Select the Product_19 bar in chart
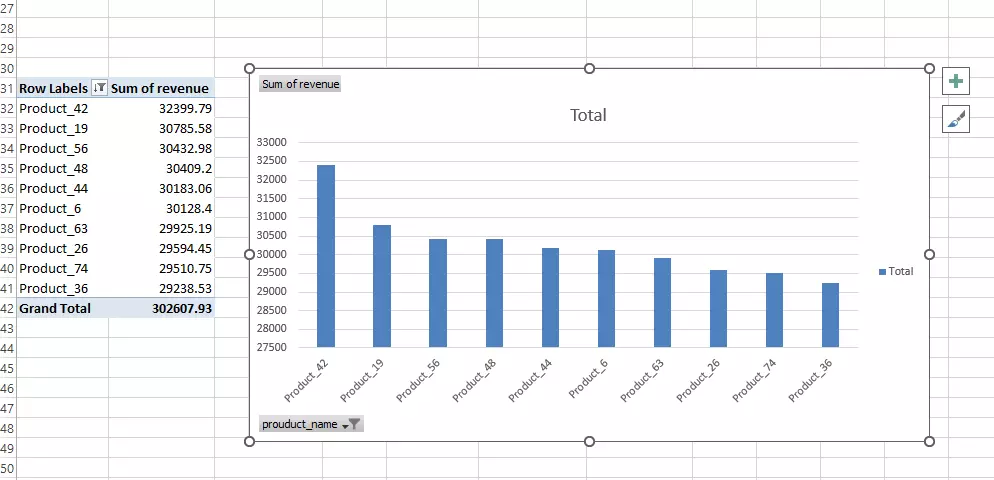 pos(382,286)
